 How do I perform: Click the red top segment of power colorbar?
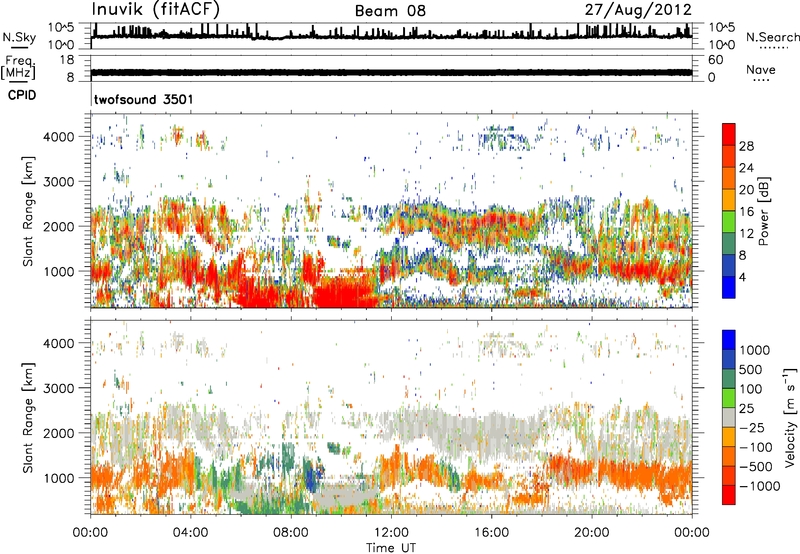click(729, 134)
